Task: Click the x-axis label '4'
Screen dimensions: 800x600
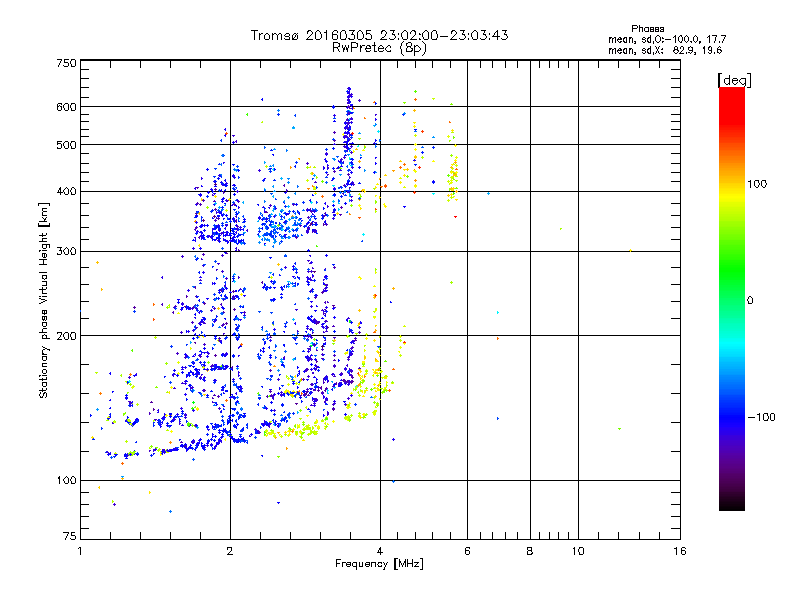Action: click(380, 551)
